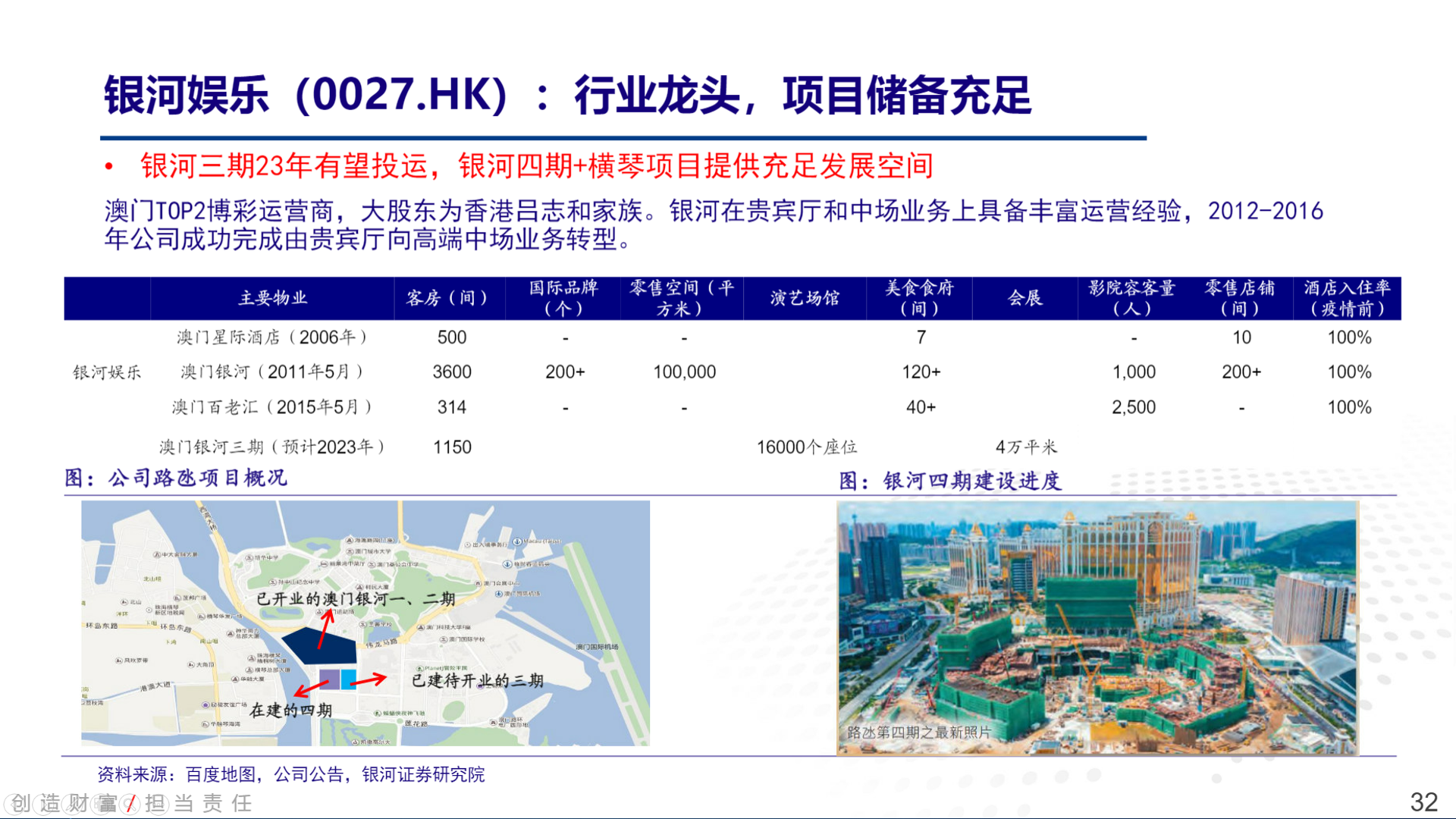Click photo caption 路氹第四期之最新照片
1456x819 pixels.
pos(919,733)
